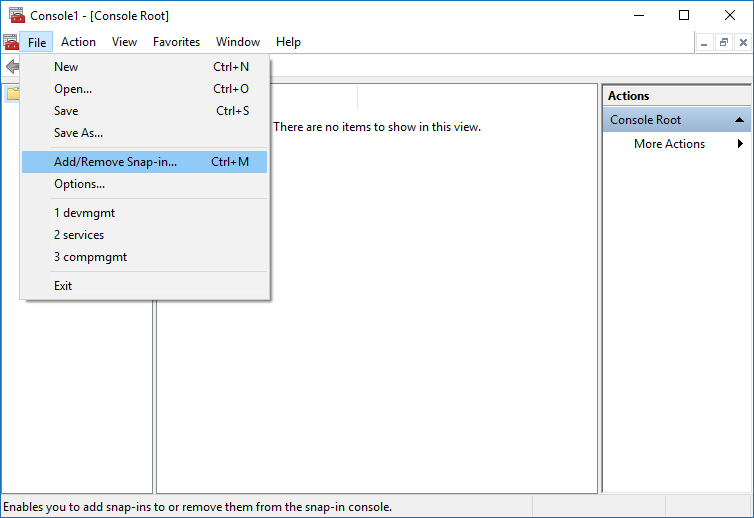Close the Console1 main window

[729, 15]
